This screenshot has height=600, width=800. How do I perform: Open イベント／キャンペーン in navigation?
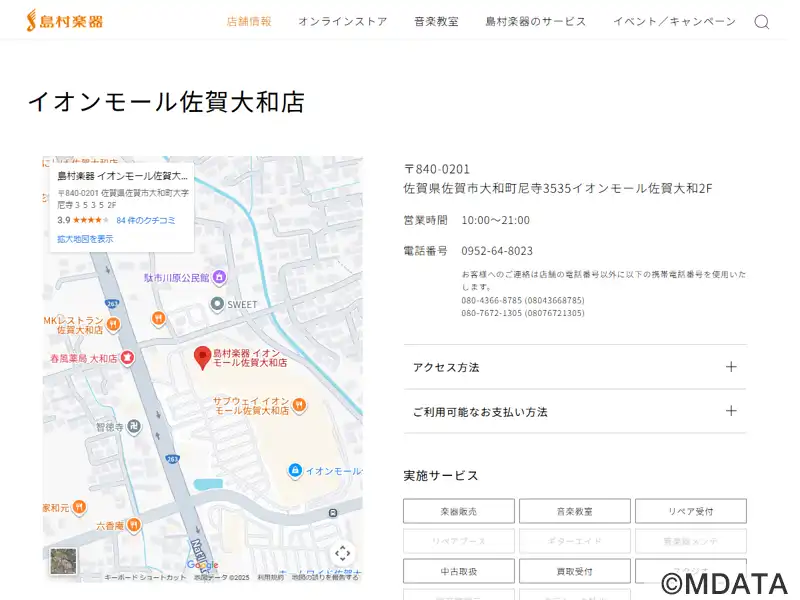point(674,21)
